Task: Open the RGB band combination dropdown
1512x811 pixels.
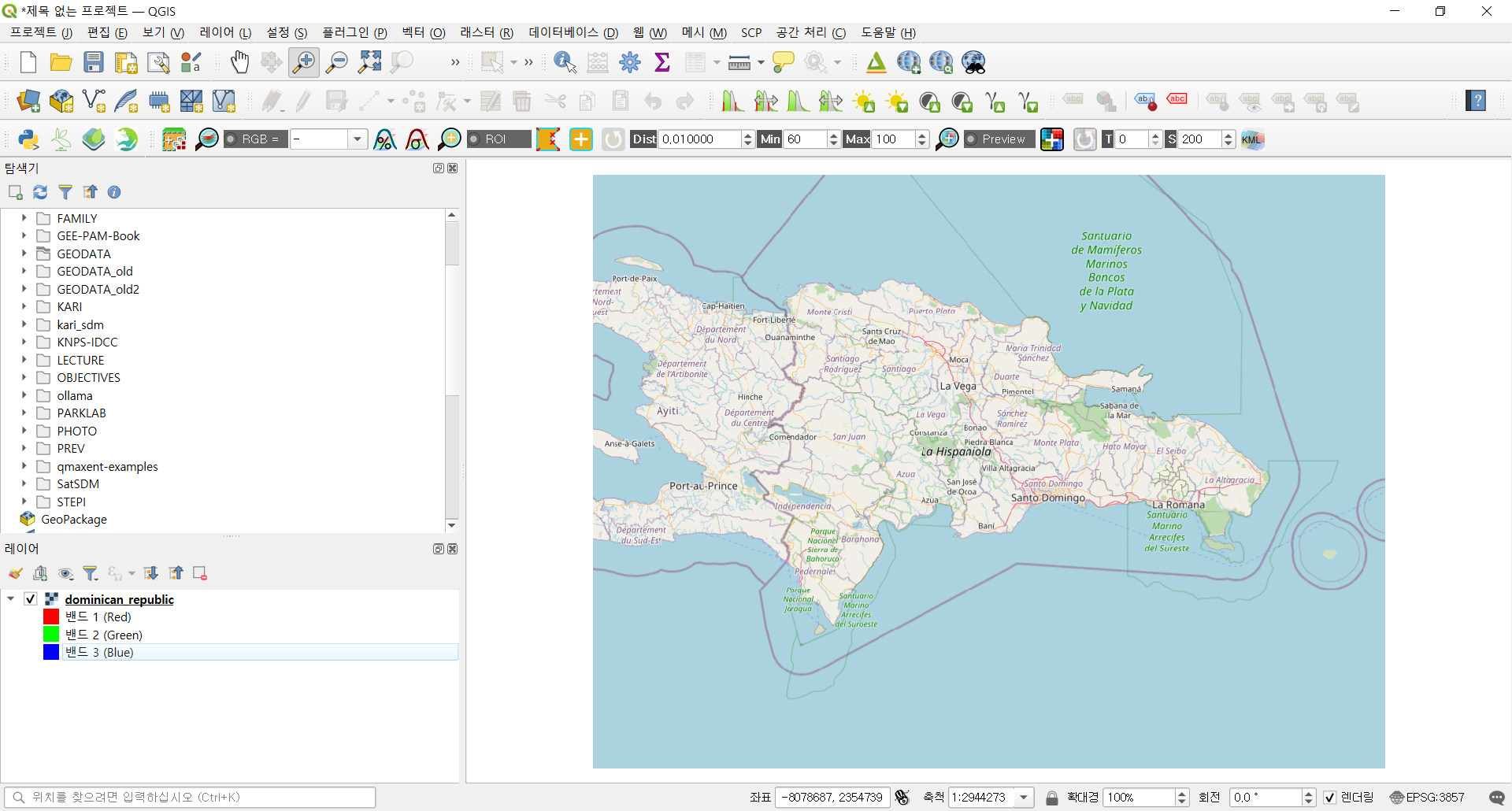Action: click(x=358, y=139)
